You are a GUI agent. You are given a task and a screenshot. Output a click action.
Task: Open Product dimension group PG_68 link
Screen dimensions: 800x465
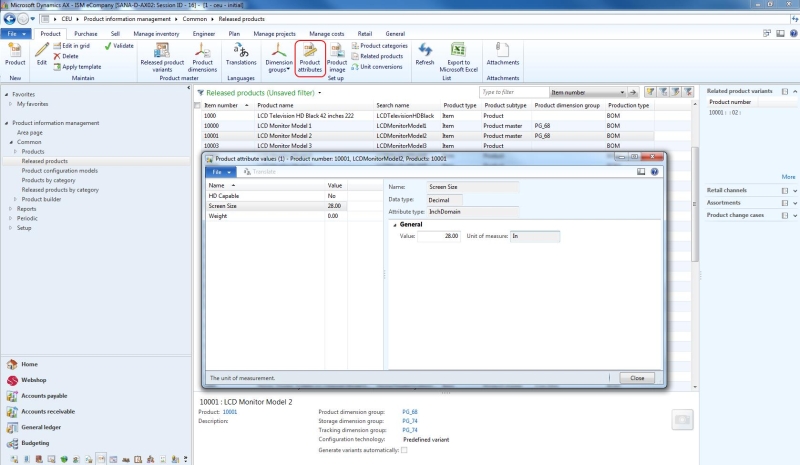tap(410, 412)
